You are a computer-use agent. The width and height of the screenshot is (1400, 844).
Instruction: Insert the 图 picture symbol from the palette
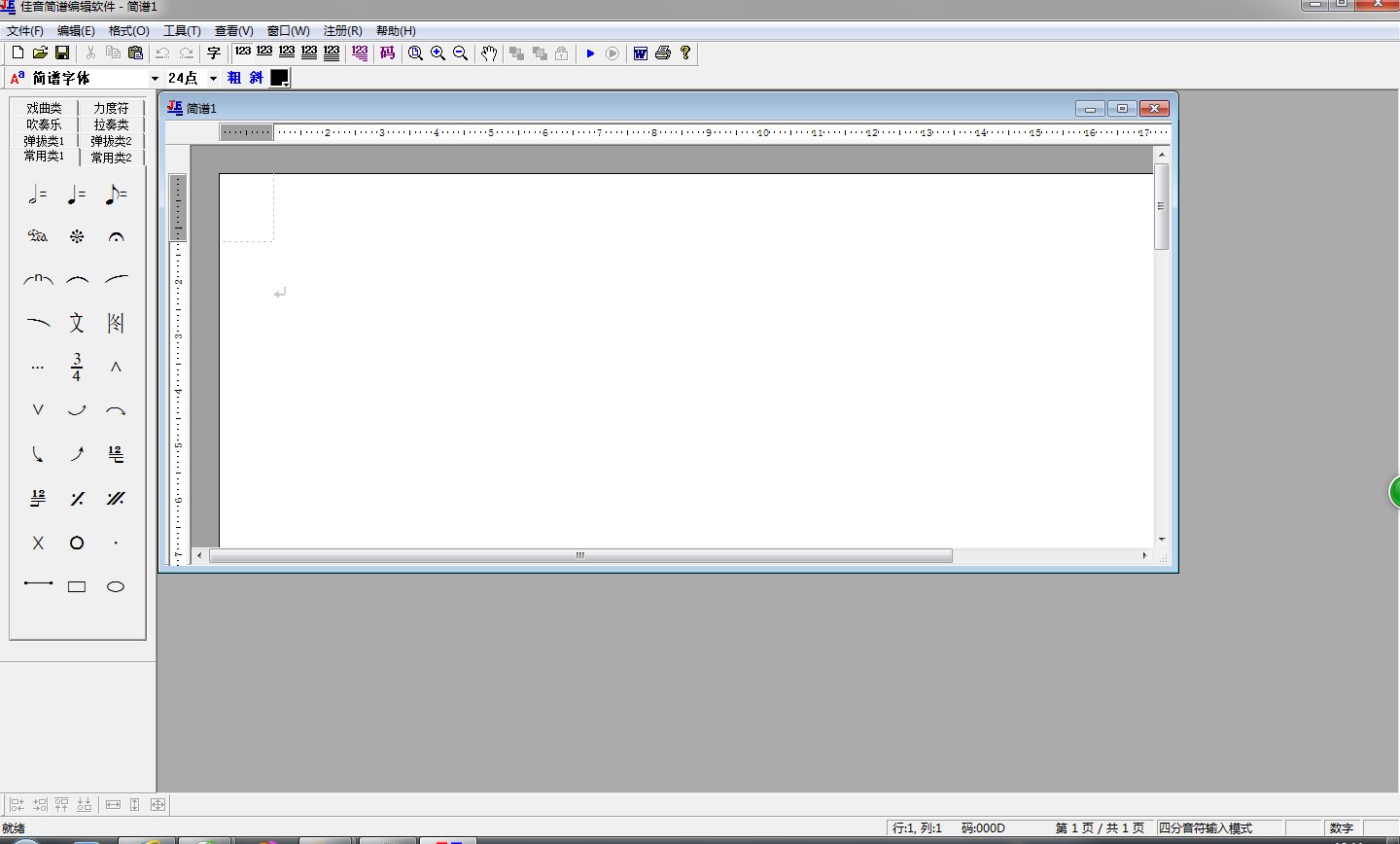pyautogui.click(x=116, y=323)
